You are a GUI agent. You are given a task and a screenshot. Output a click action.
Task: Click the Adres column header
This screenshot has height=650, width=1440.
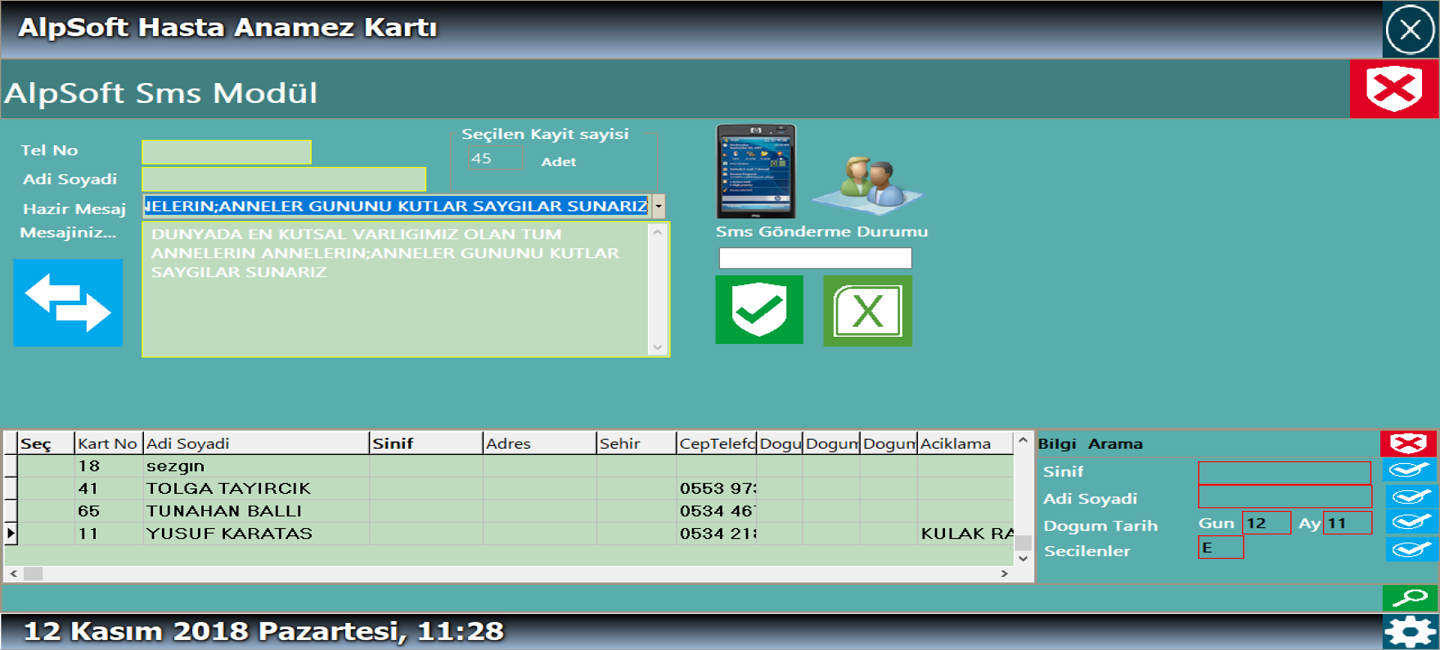click(x=540, y=443)
